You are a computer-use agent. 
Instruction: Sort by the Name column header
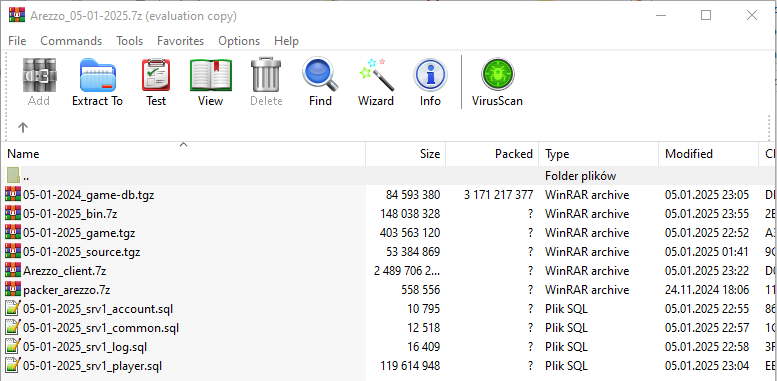[183, 154]
